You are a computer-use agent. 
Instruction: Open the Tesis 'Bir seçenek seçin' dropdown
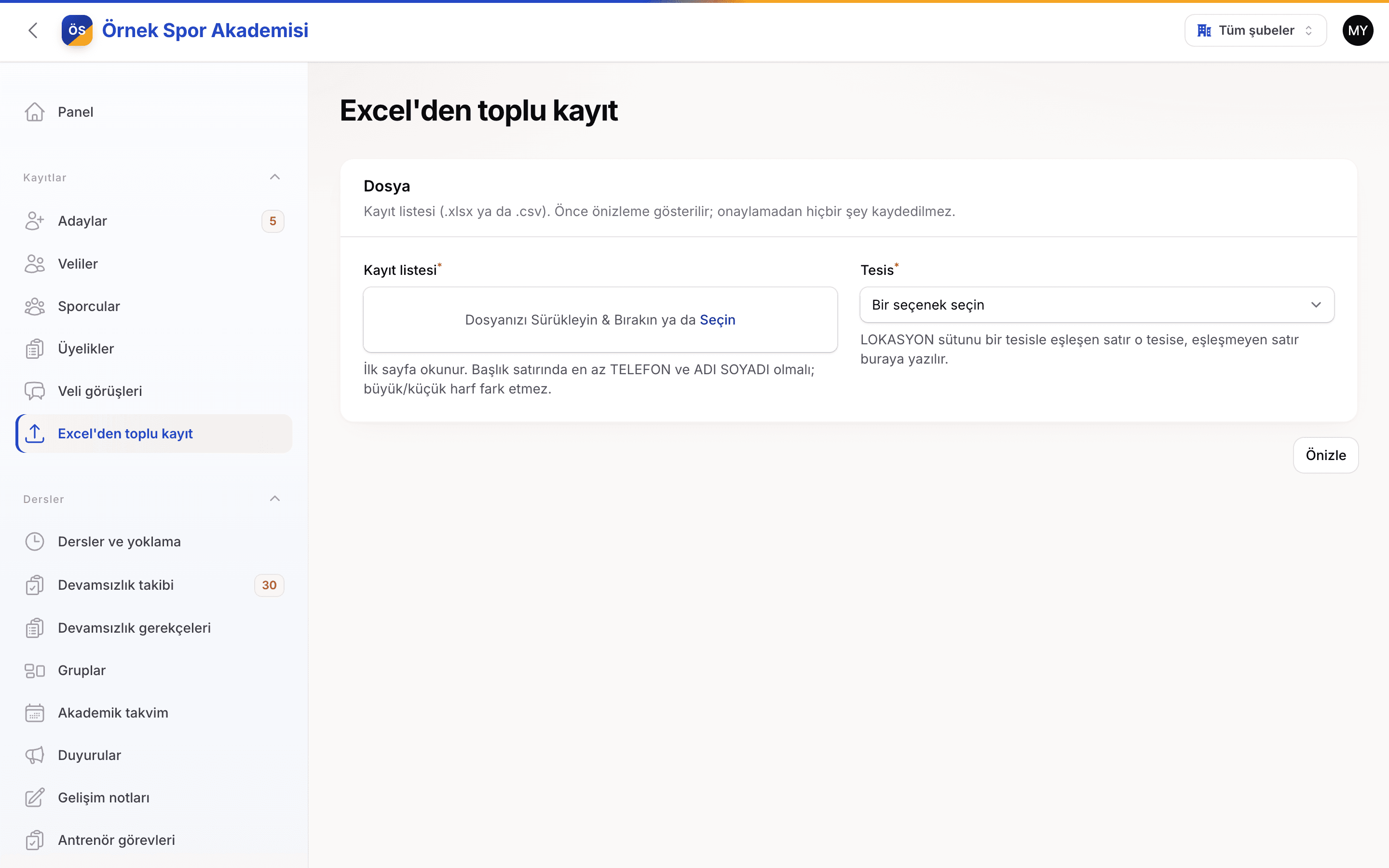tap(1096, 305)
